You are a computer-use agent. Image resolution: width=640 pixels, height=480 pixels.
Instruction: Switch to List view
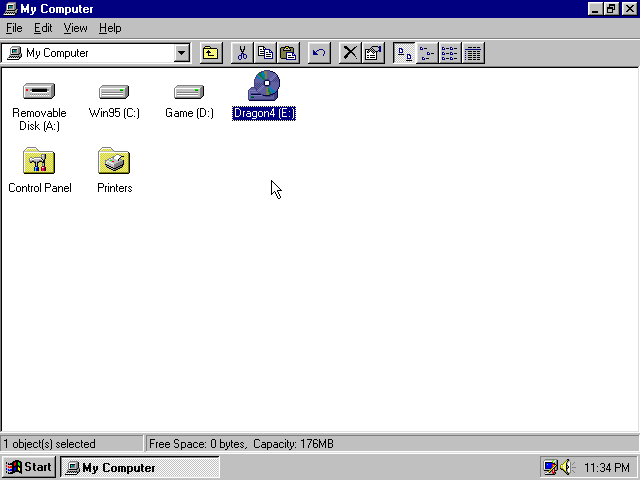[x=450, y=53]
